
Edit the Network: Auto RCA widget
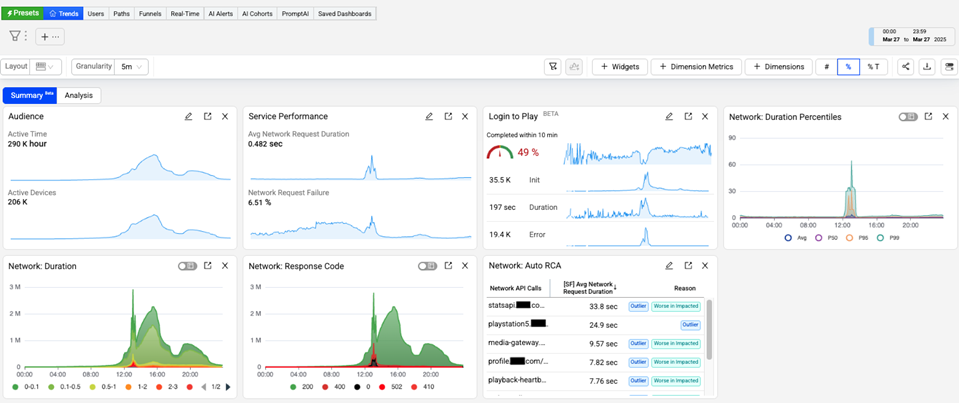(669, 266)
